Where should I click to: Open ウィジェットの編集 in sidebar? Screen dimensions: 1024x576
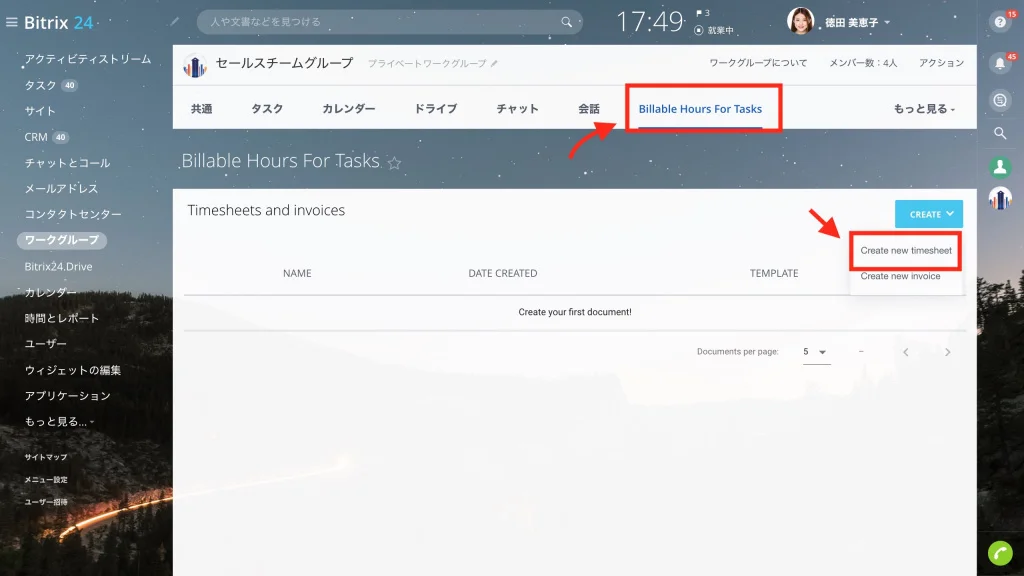[x=72, y=370]
